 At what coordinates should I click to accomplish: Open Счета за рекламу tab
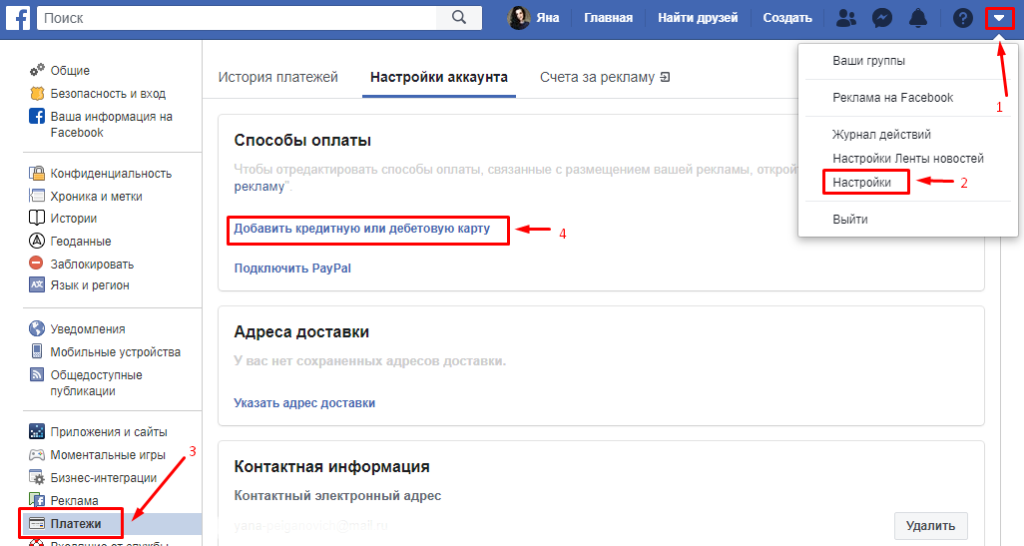[597, 77]
